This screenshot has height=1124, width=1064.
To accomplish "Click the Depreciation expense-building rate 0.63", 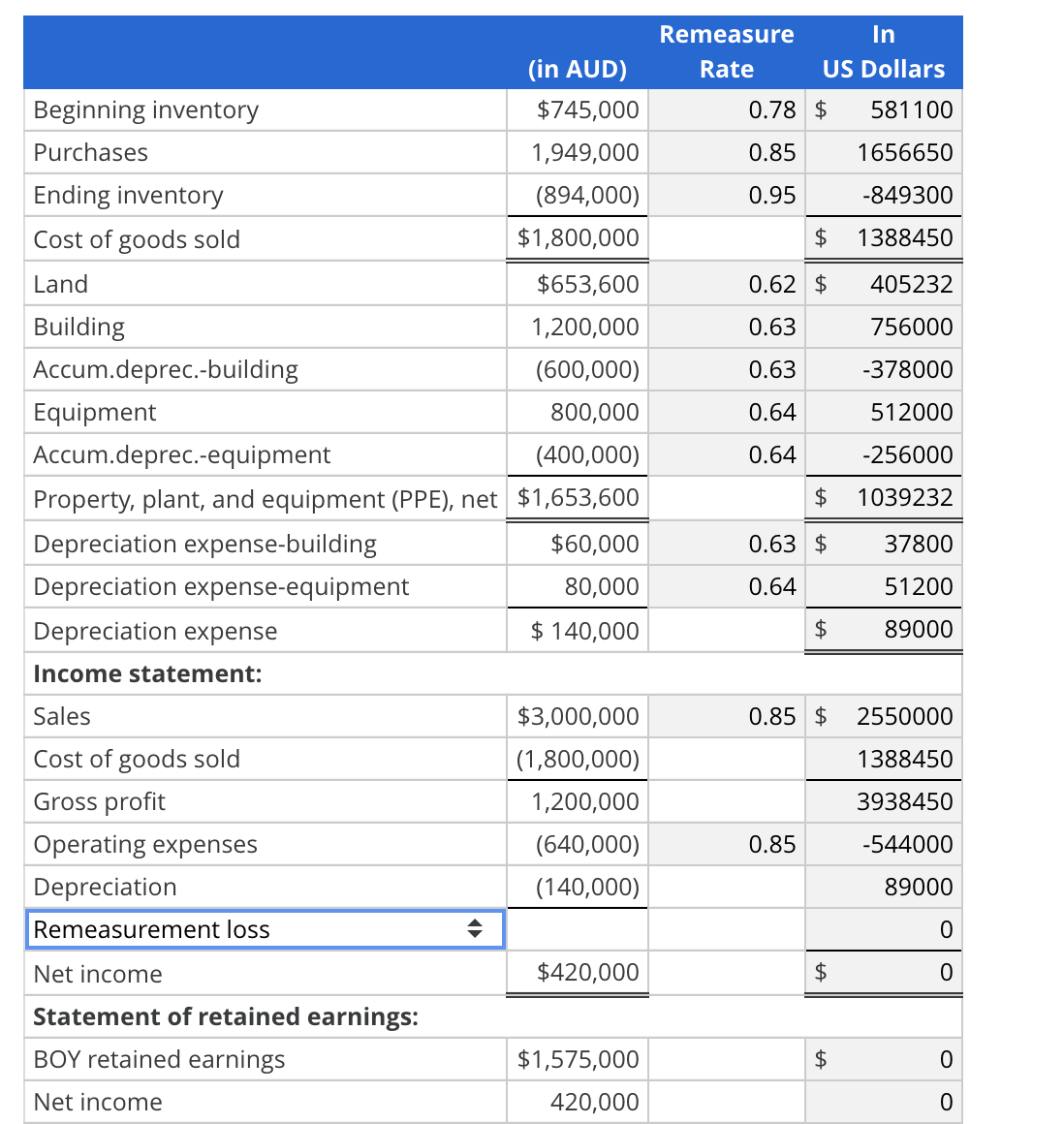I will [x=727, y=544].
